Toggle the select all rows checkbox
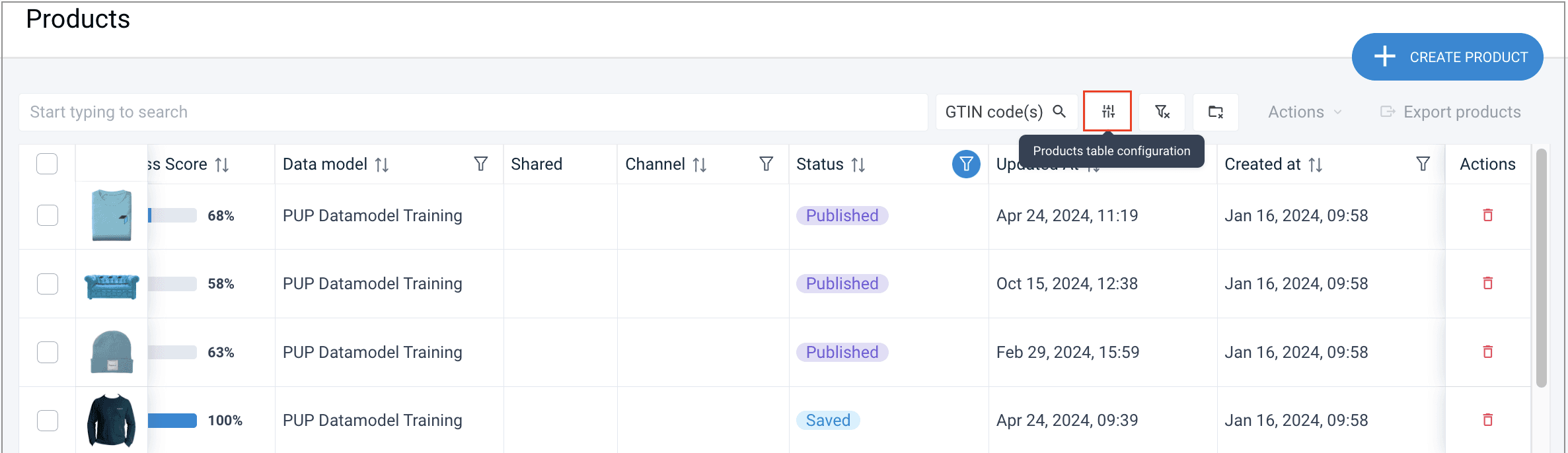1568x453 pixels. coord(47,164)
